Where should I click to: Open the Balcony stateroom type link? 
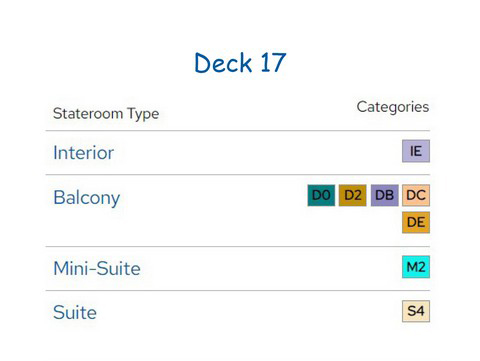[87, 198]
